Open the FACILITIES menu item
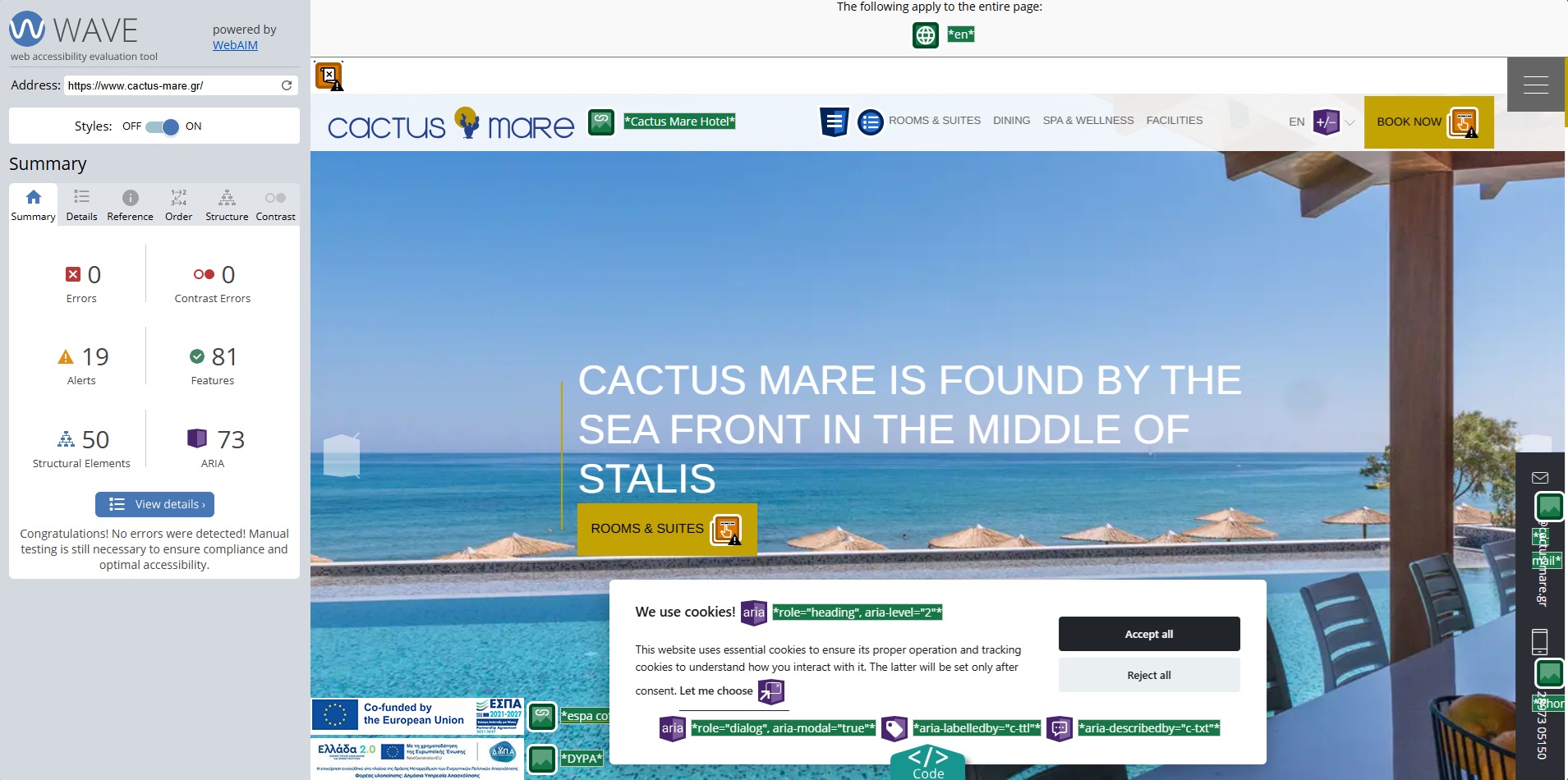Image resolution: width=1568 pixels, height=780 pixels. (x=1175, y=121)
